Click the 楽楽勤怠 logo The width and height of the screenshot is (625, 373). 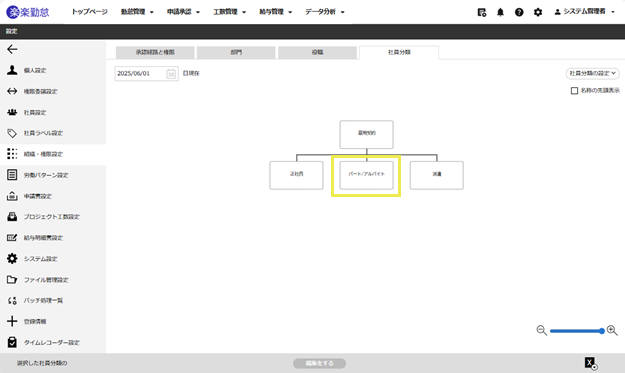click(x=28, y=12)
